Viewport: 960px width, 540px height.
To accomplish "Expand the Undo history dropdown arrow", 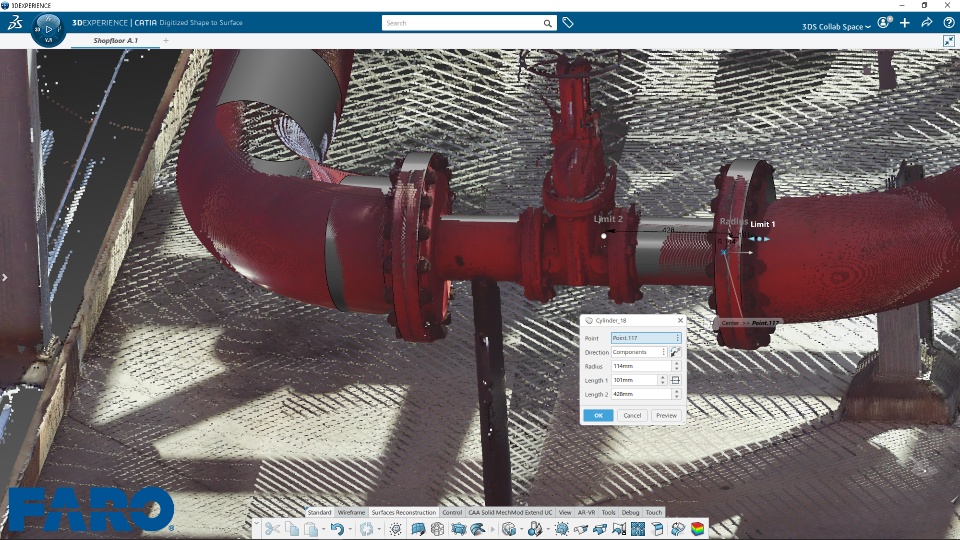I will [350, 529].
